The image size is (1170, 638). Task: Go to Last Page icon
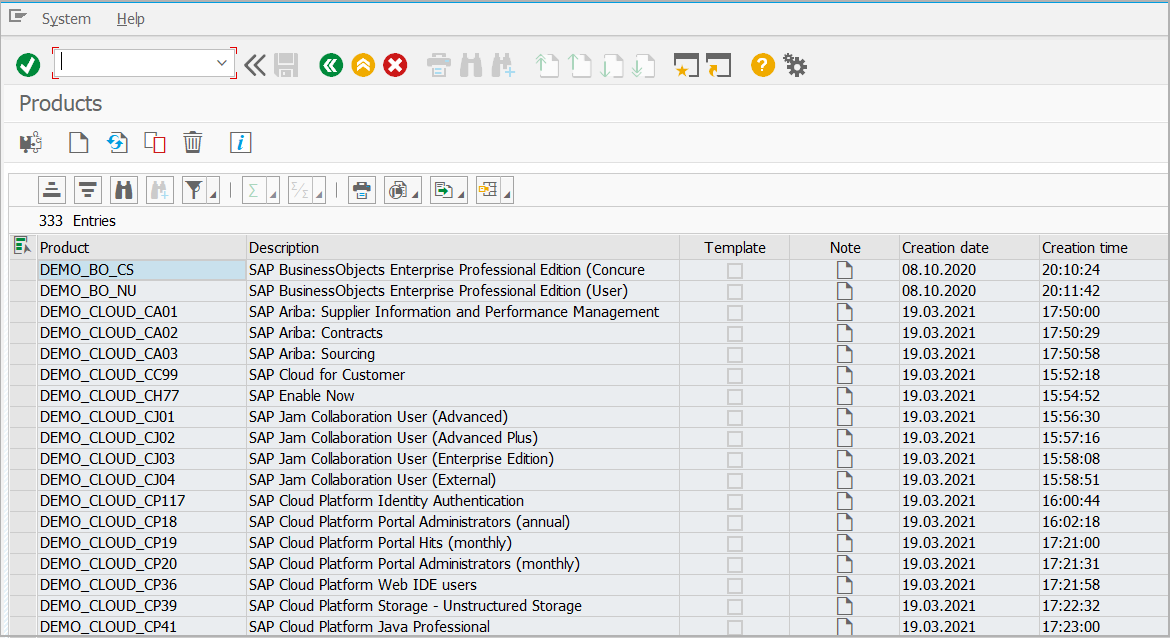tap(643, 65)
